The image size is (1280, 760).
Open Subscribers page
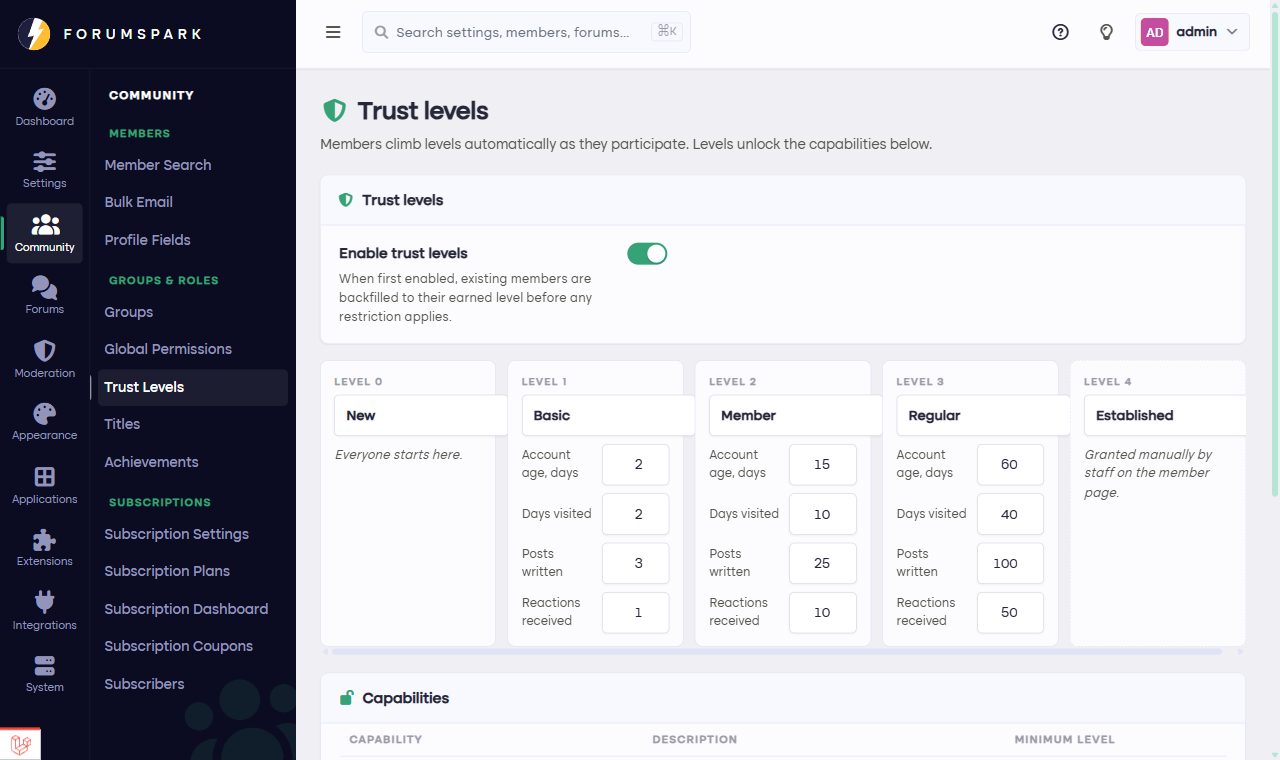145,684
